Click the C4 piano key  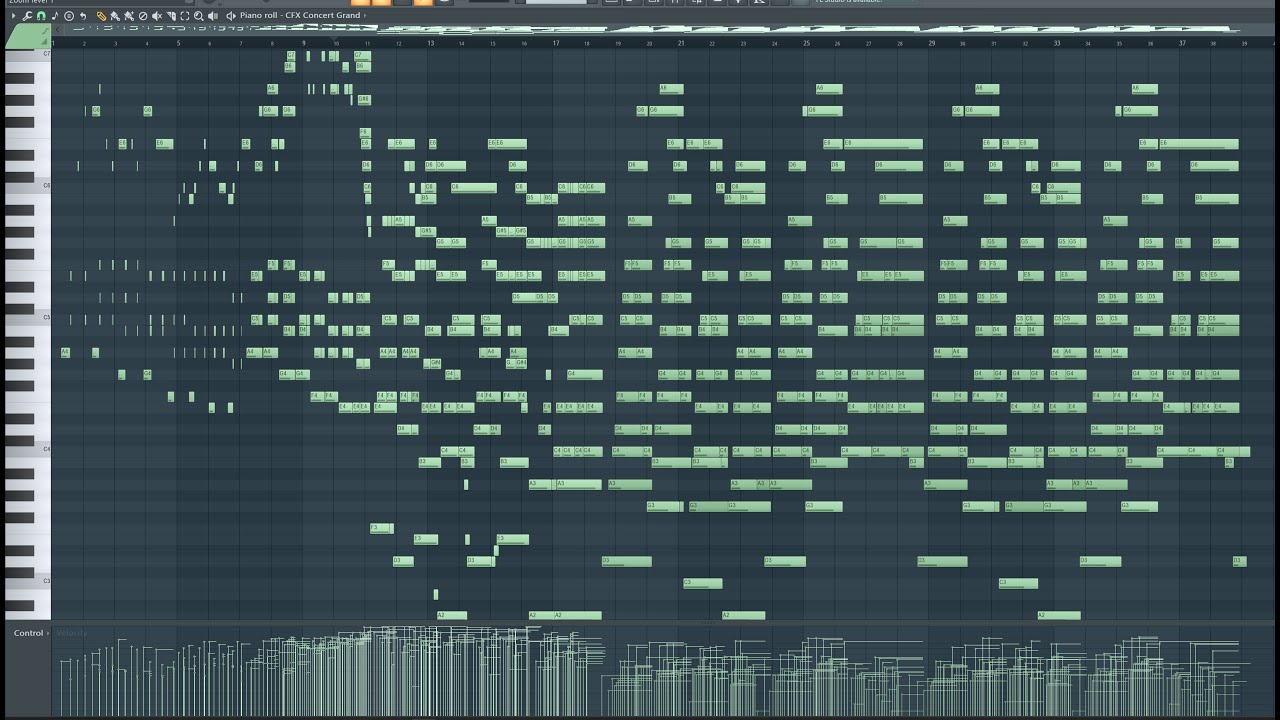click(27, 450)
